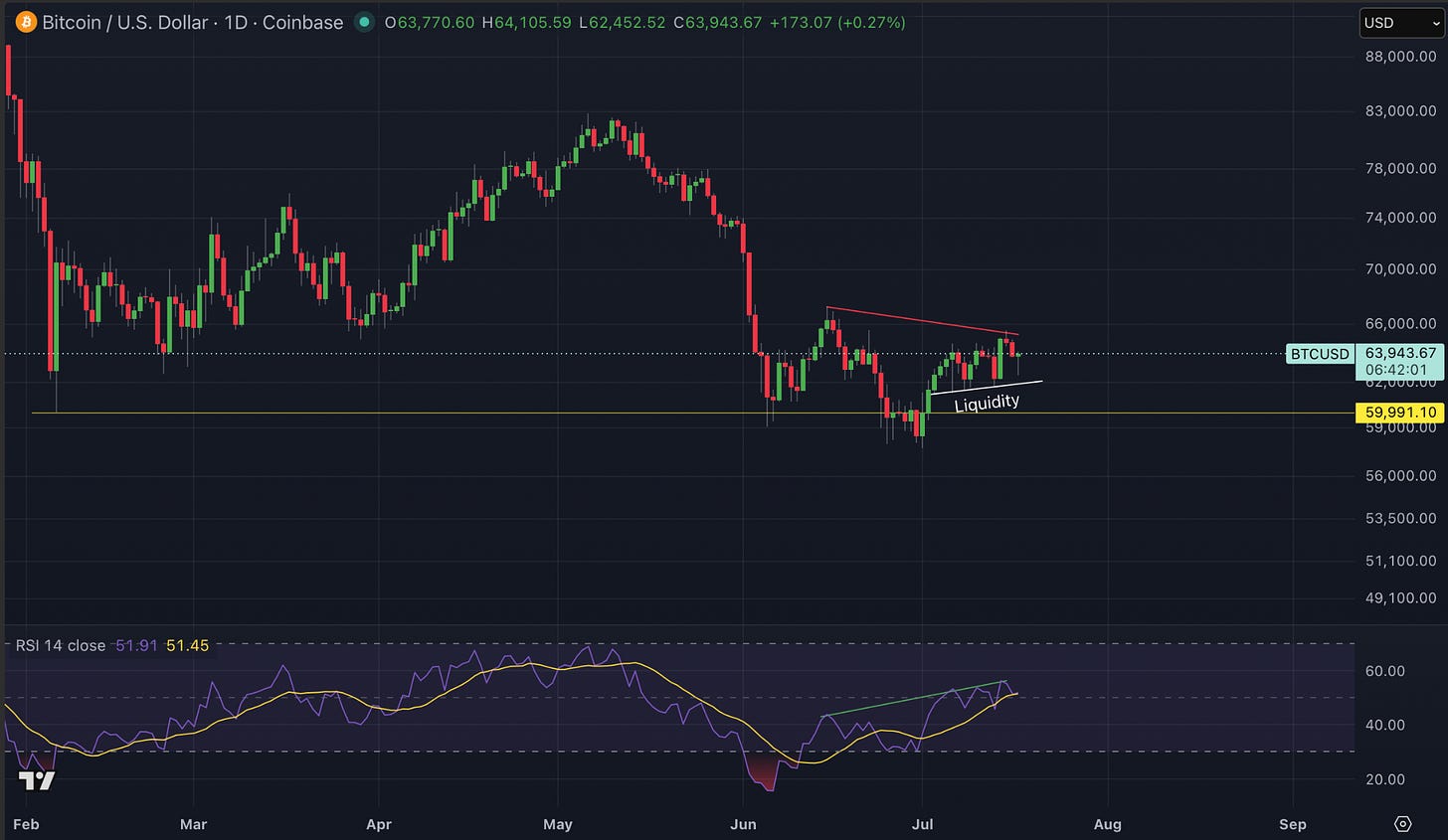Click the 66,000.00 price axis label
The image size is (1448, 840).
click(1400, 323)
